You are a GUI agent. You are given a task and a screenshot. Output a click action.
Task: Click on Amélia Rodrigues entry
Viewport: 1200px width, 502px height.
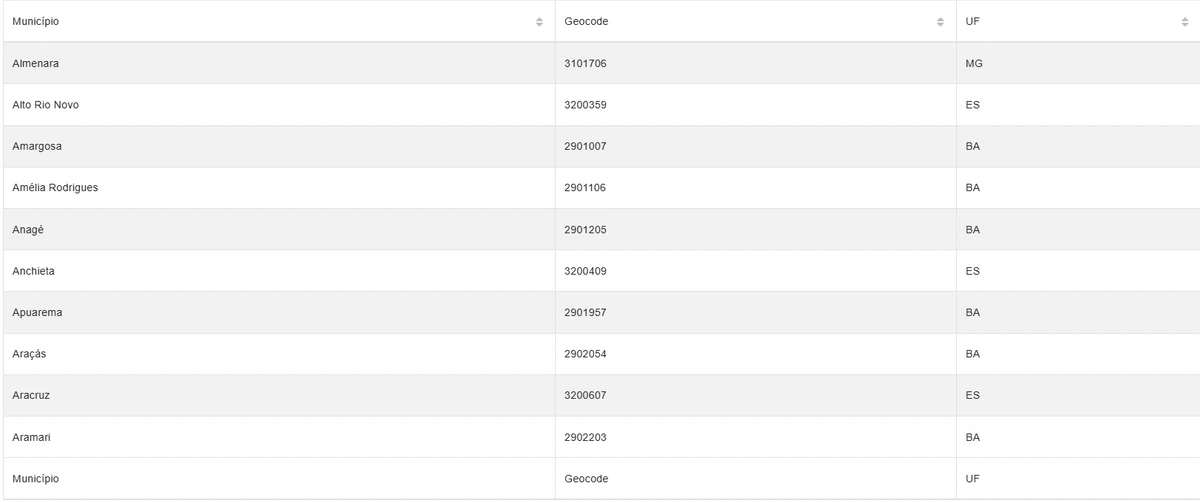coord(55,188)
